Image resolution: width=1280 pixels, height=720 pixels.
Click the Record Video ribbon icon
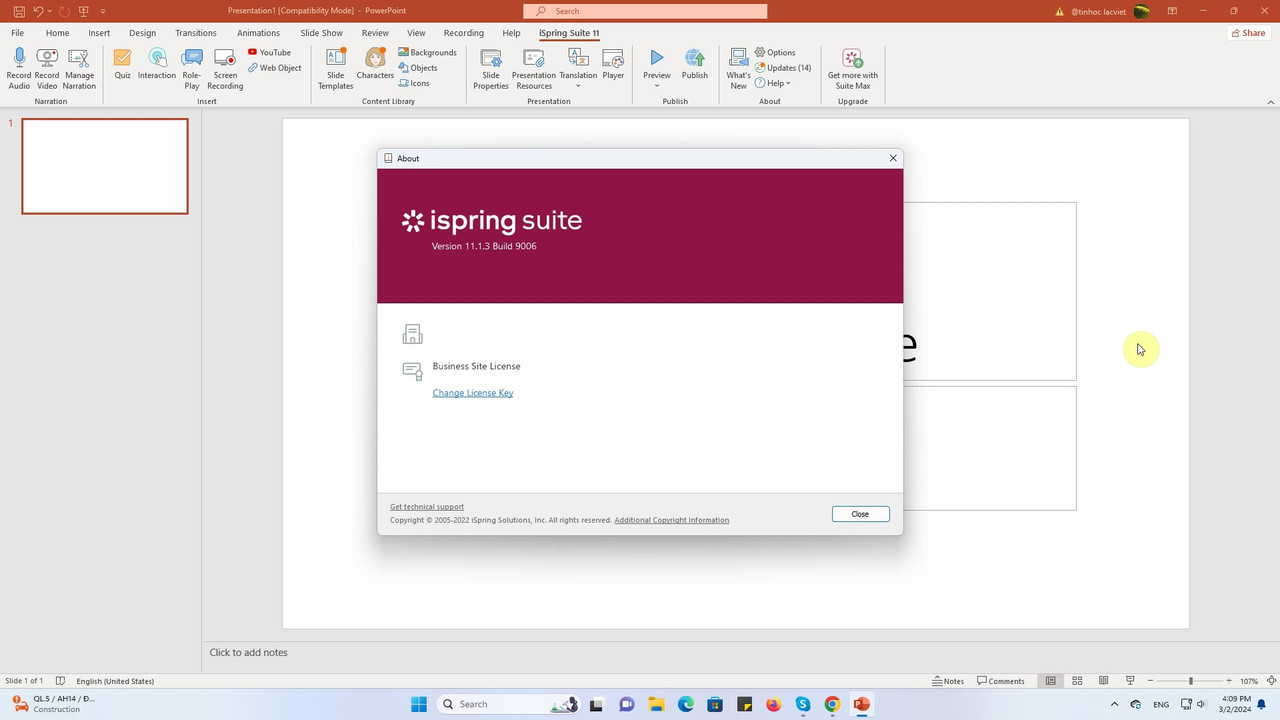click(47, 68)
